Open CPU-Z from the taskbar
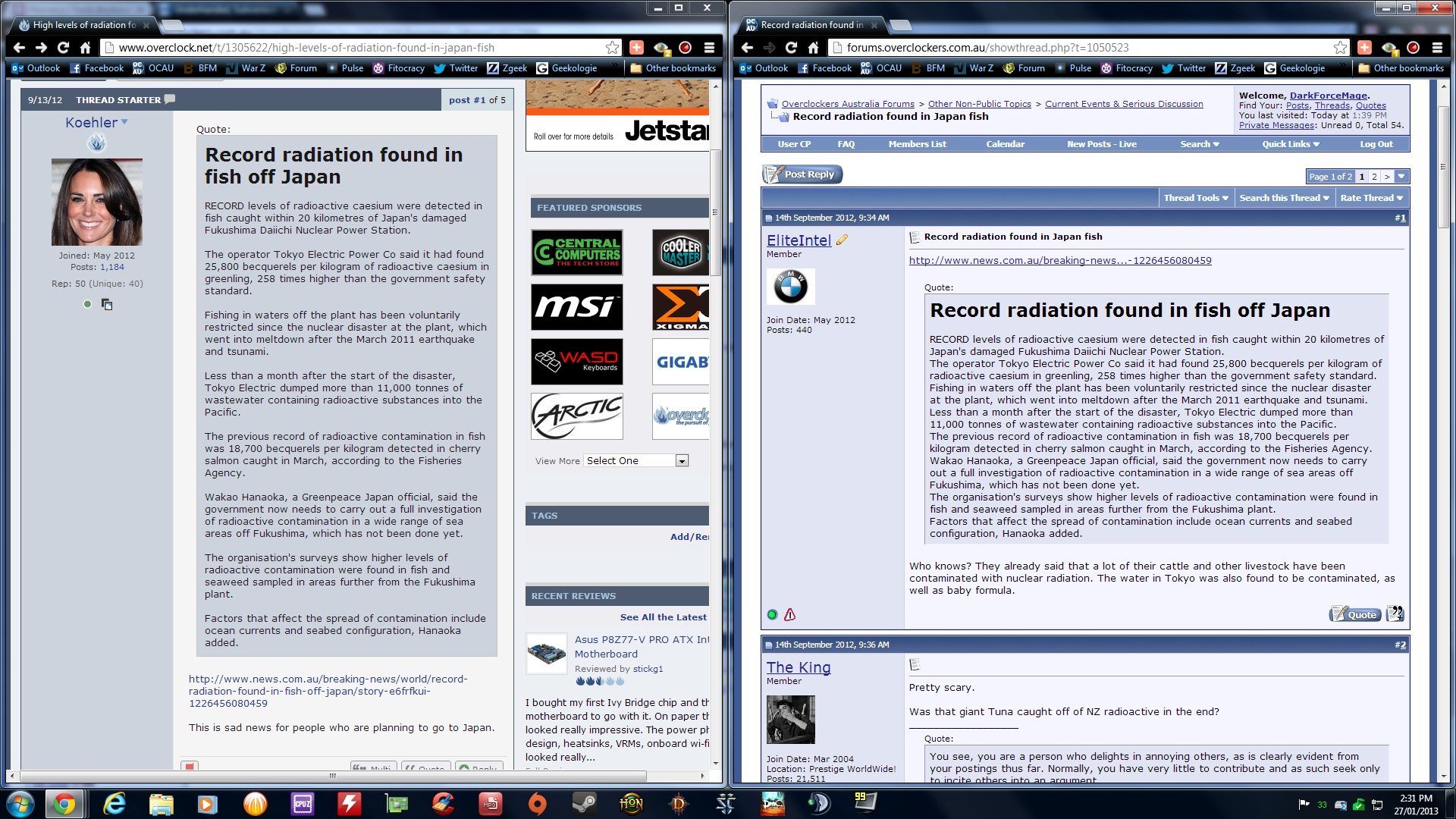 [x=302, y=803]
